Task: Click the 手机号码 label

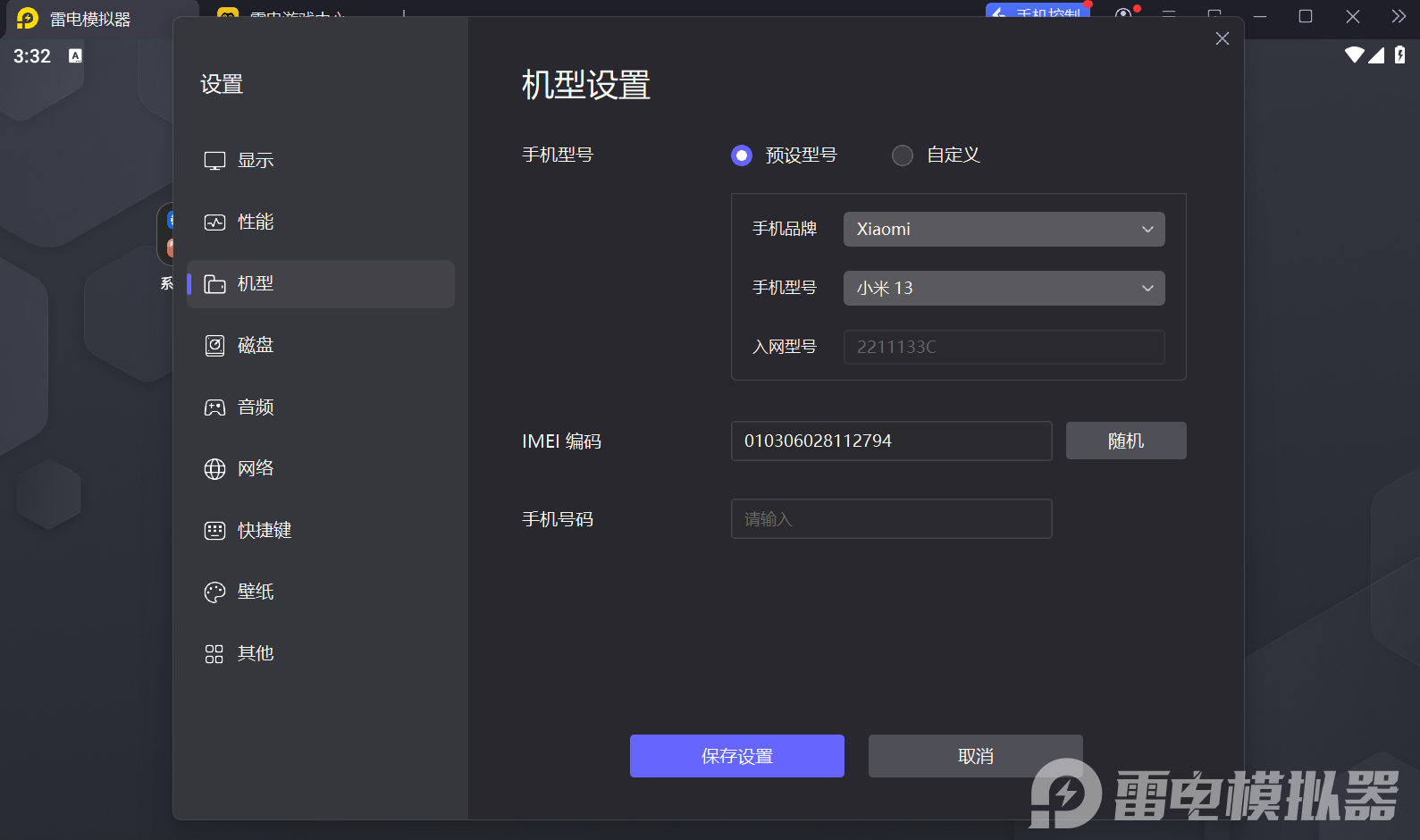Action: click(x=558, y=519)
